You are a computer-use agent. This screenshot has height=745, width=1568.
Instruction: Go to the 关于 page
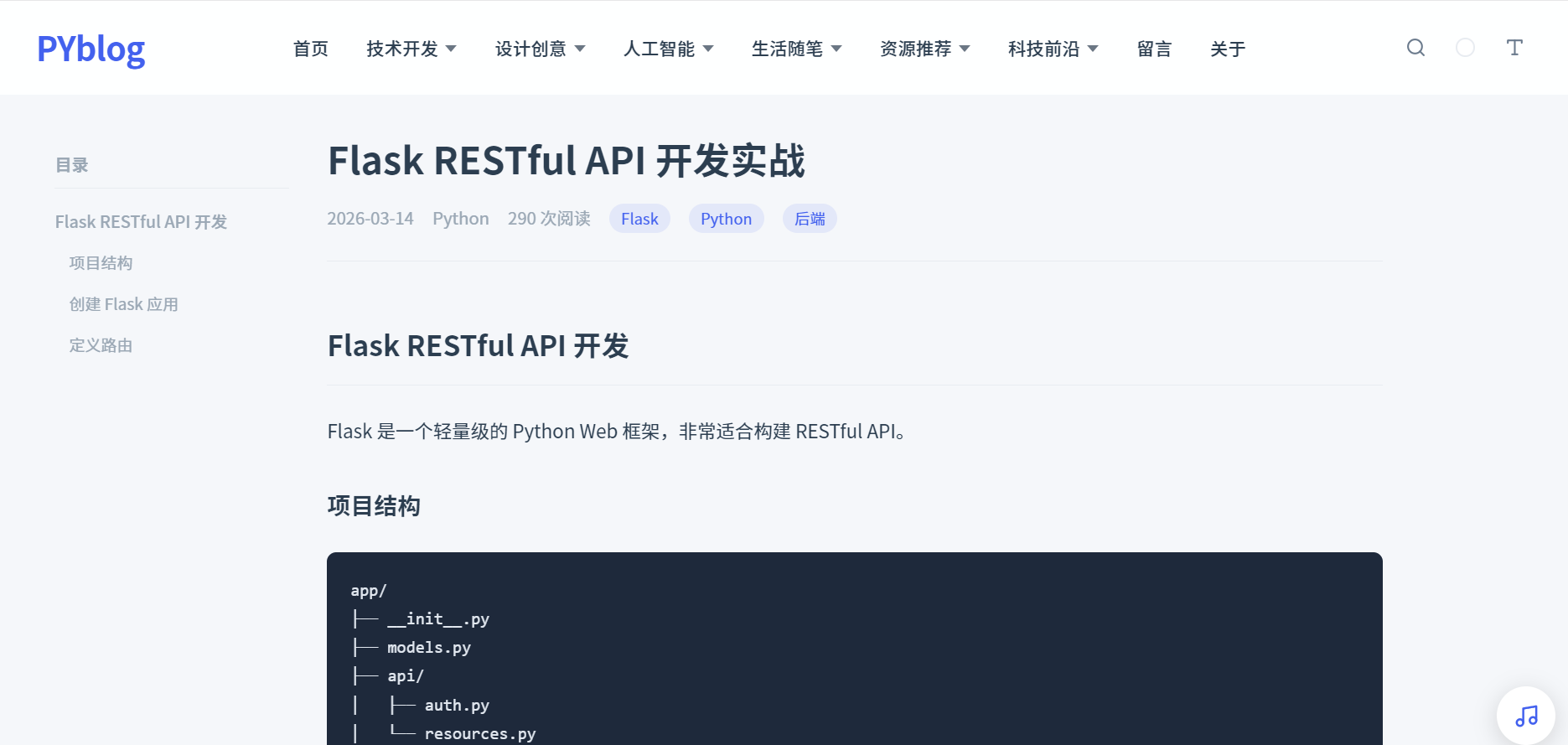[1228, 49]
